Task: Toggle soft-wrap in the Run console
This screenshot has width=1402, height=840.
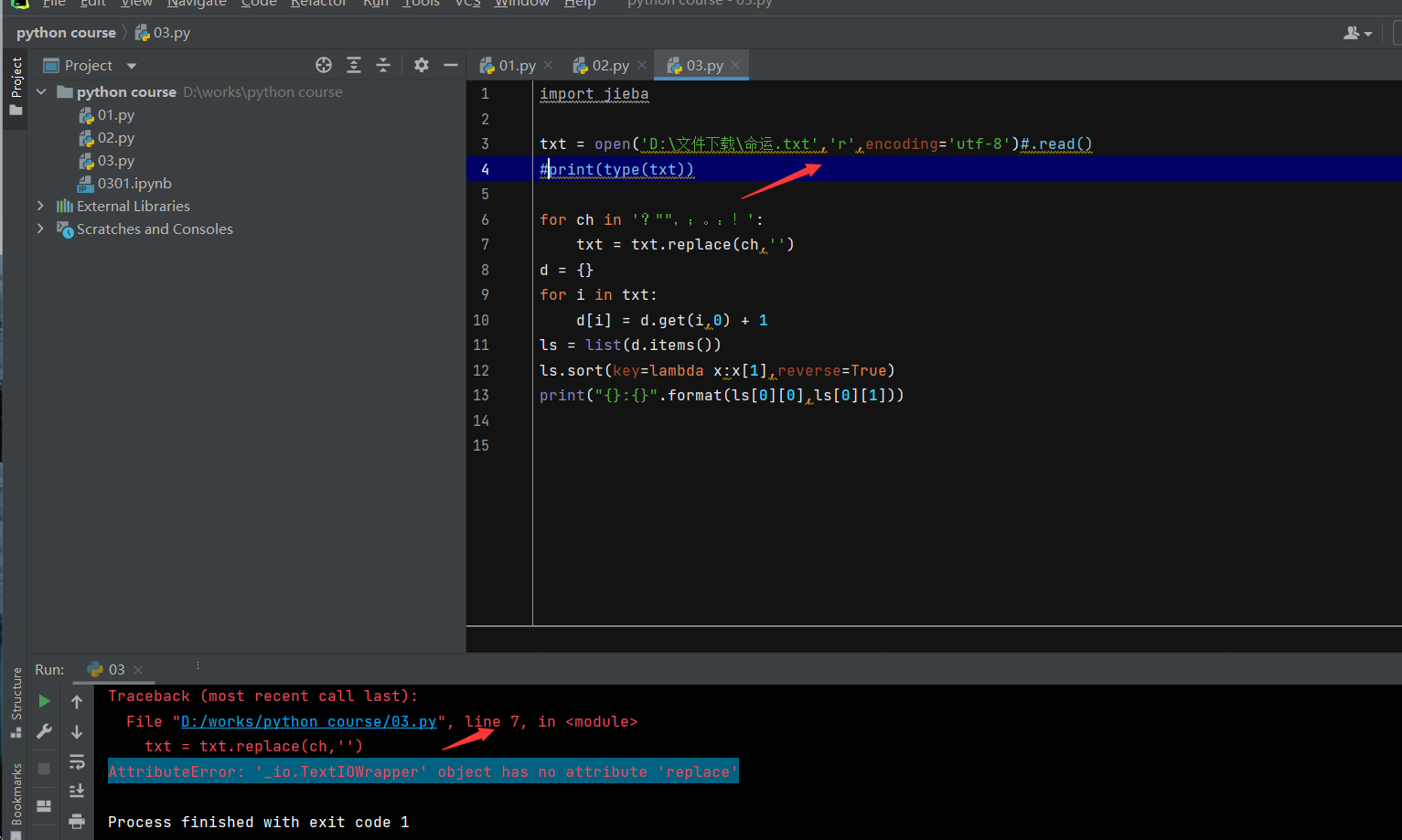Action: [x=78, y=761]
